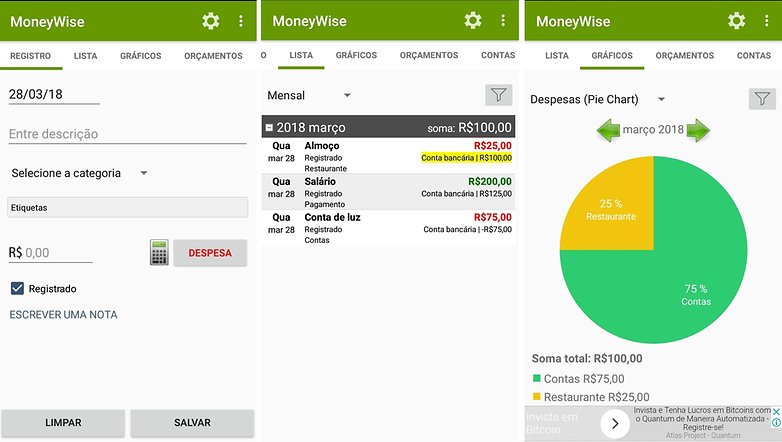Screen dimensions: 782x442
Task: Select LISTA tab in left screen
Action: pos(85,56)
